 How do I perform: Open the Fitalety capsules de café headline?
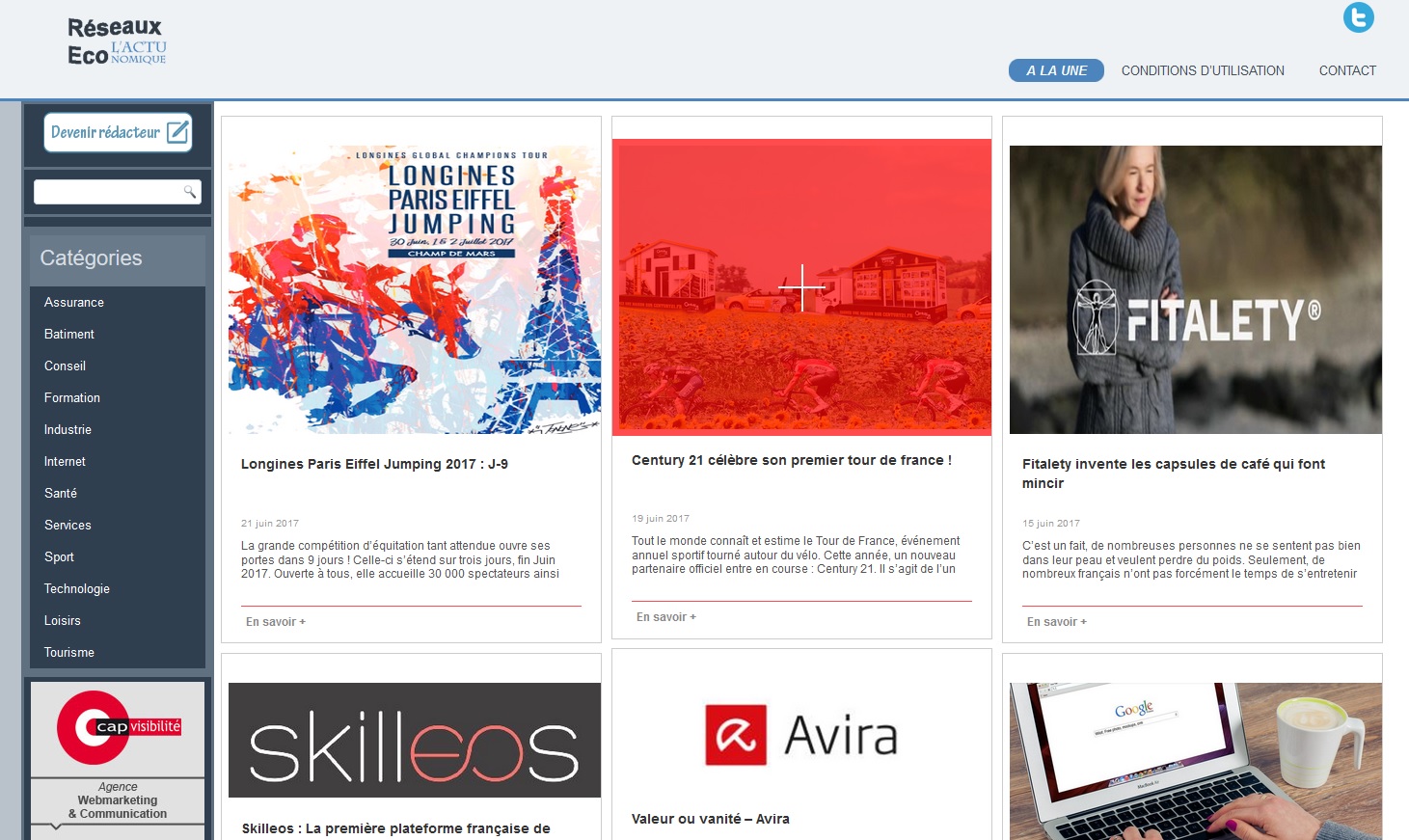pos(1174,474)
